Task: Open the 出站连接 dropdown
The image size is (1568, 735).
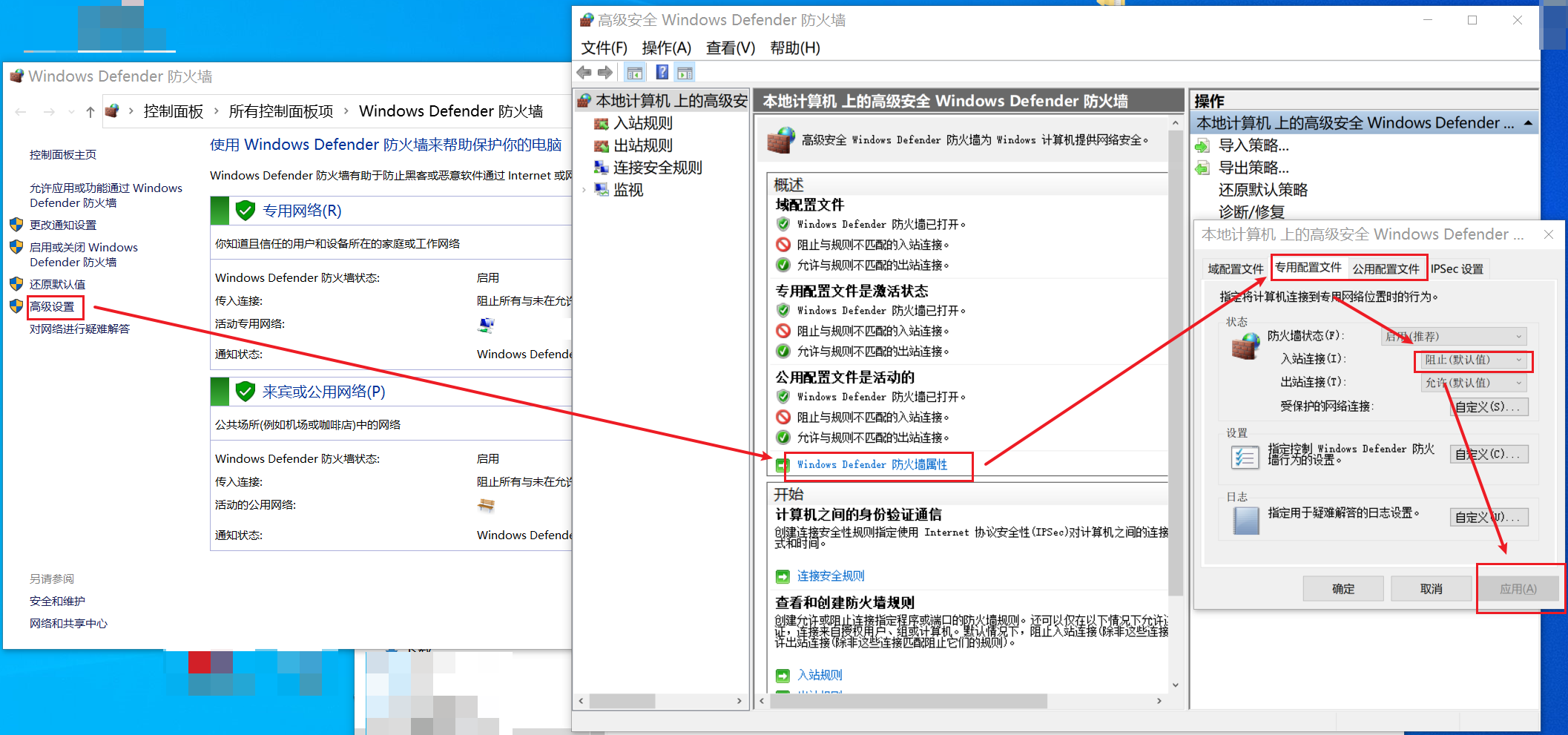Action: click(x=1473, y=383)
